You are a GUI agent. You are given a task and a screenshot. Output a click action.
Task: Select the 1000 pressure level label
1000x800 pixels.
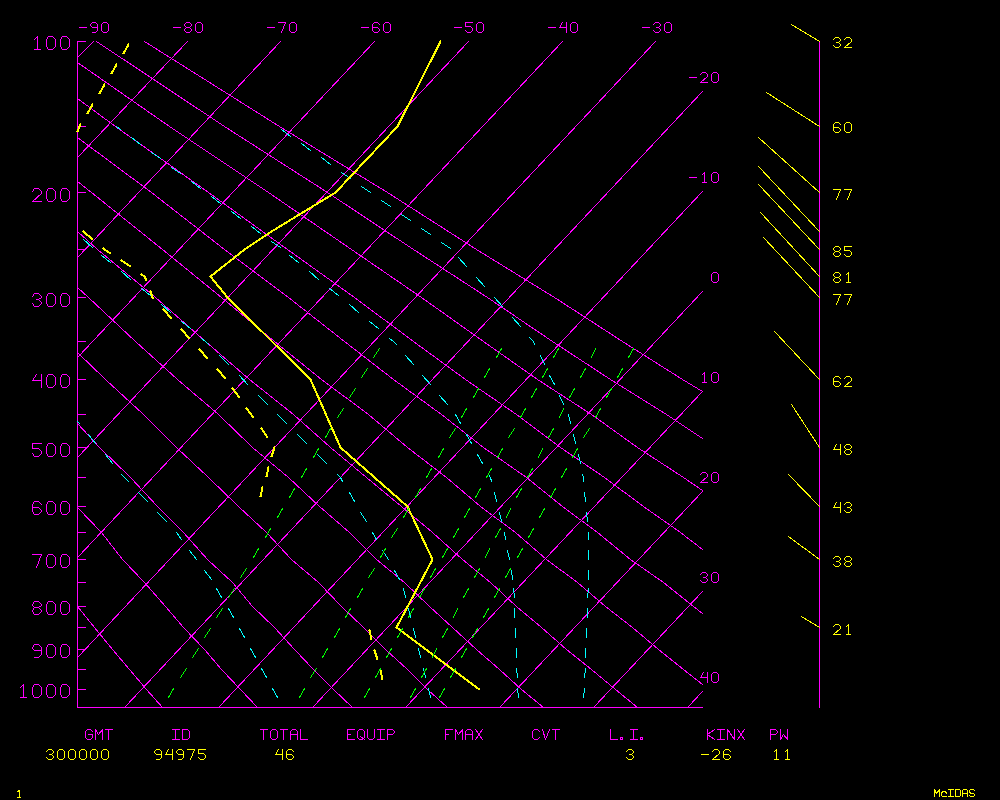(x=46, y=691)
